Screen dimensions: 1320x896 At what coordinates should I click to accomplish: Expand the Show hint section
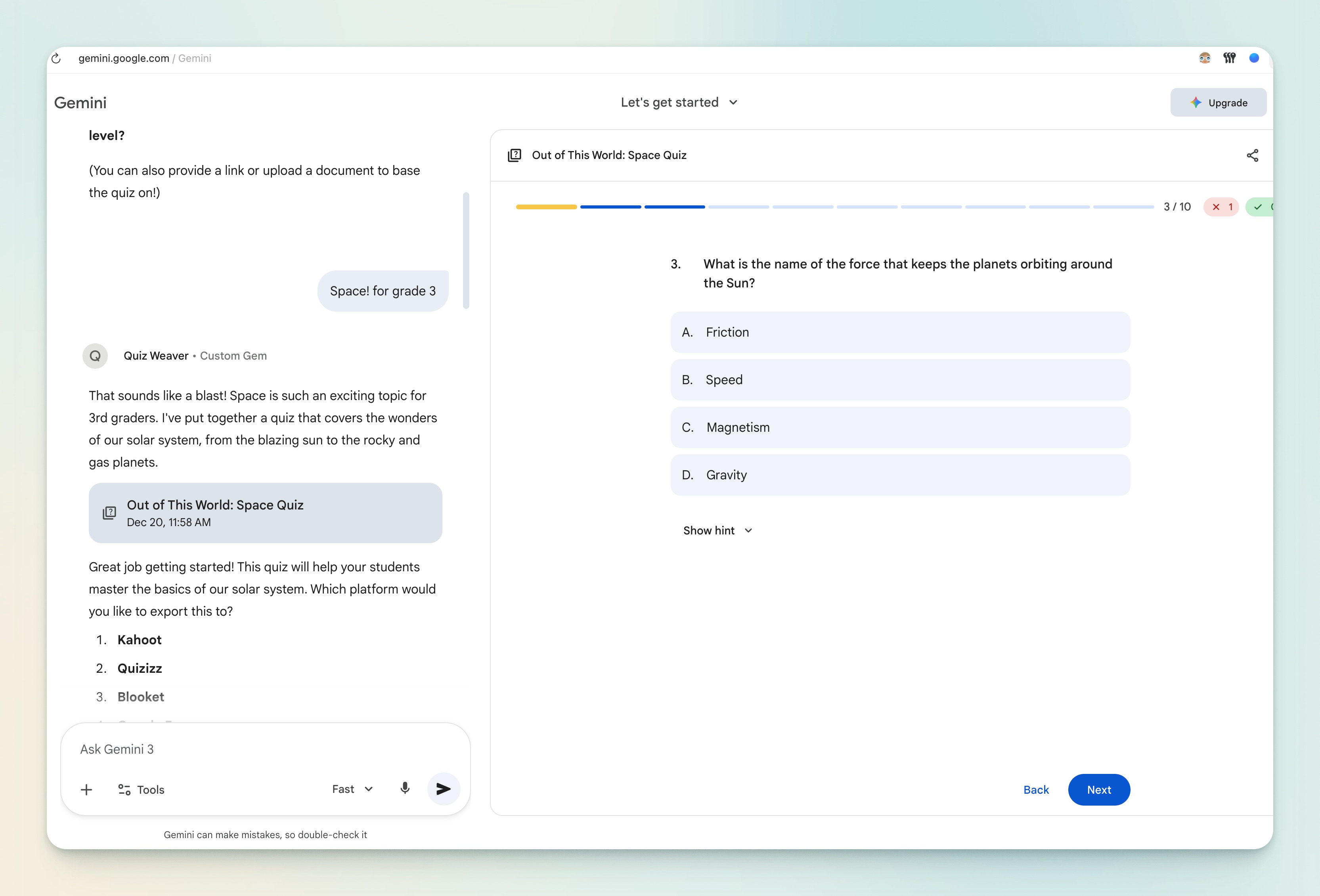717,530
